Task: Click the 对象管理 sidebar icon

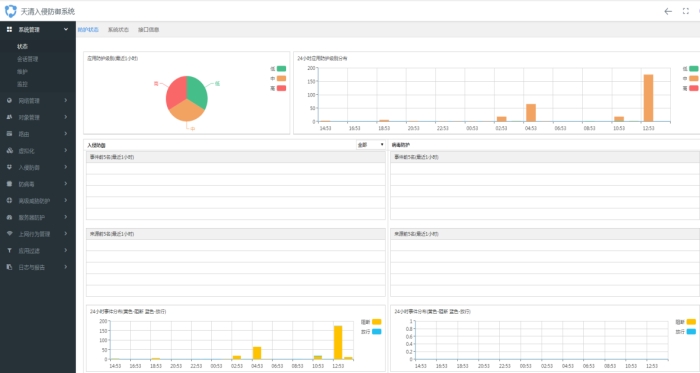Action: pos(9,117)
